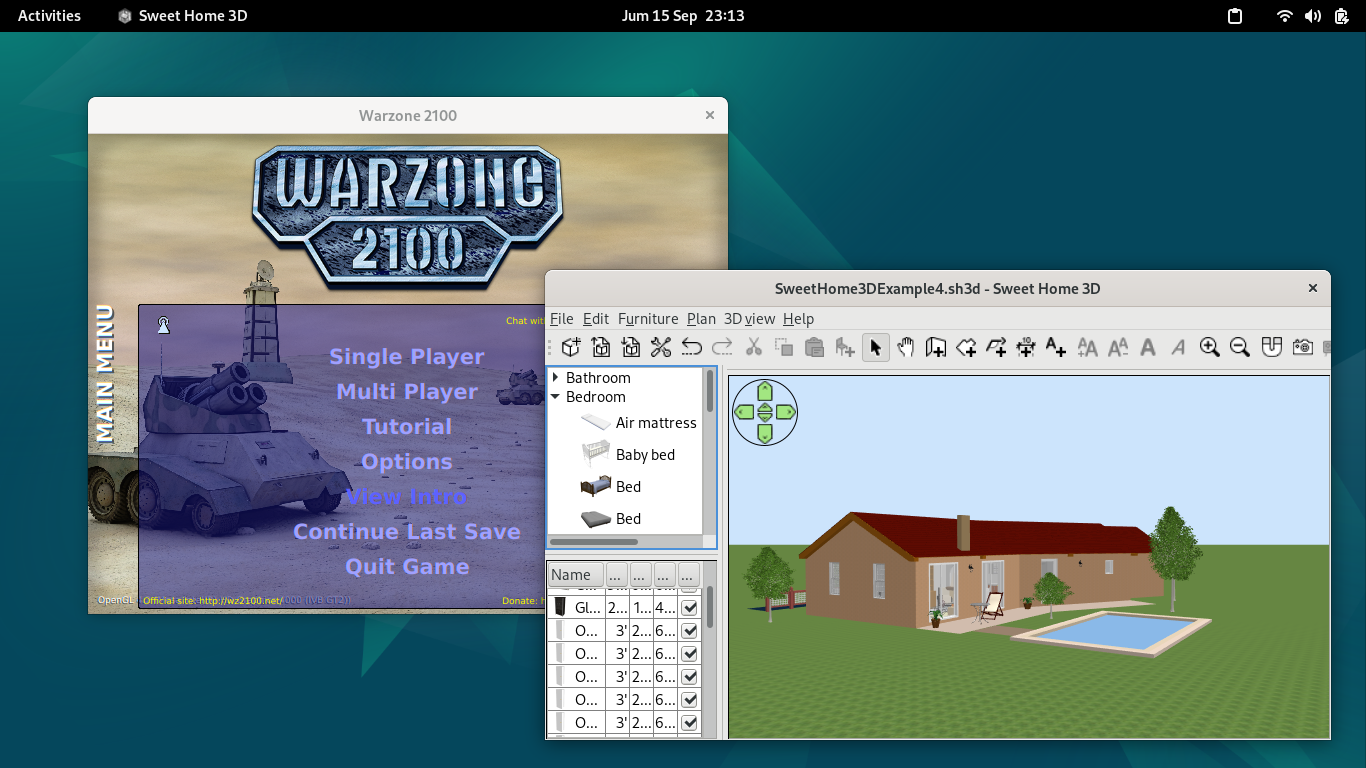Open the clock and calendar panel

tap(683, 16)
